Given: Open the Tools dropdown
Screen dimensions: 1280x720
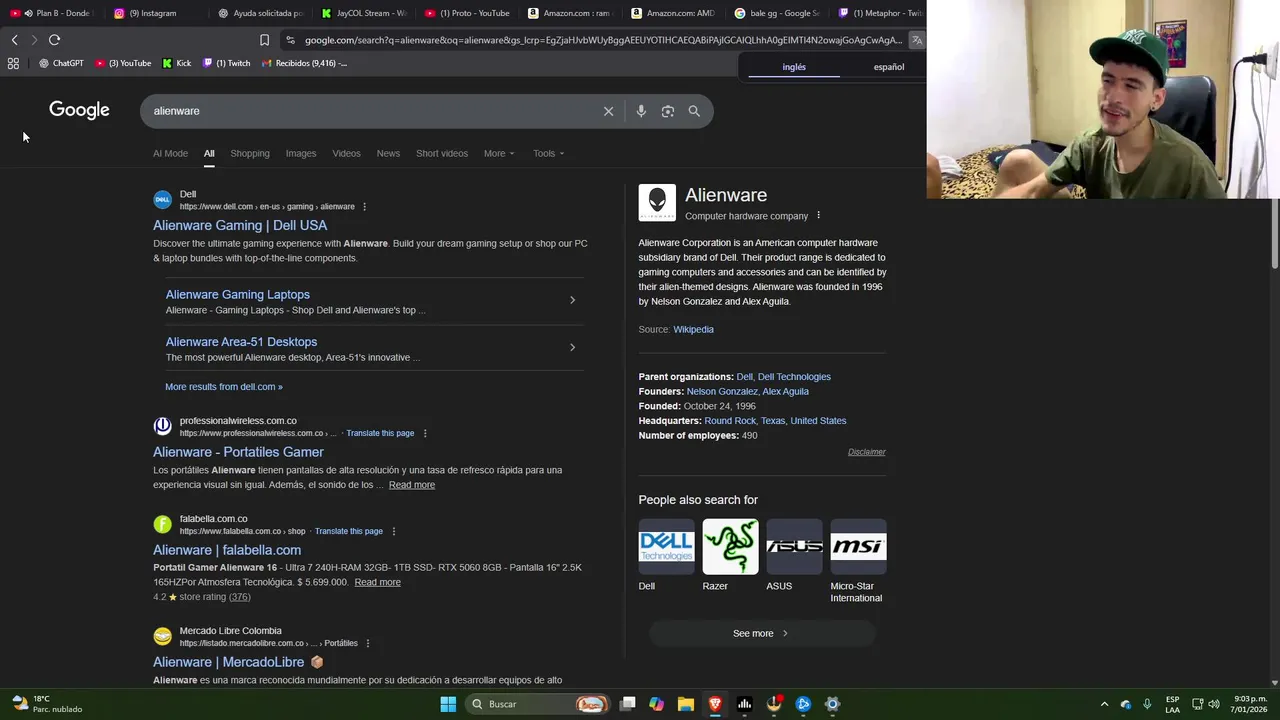Looking at the screenshot, I should click(x=548, y=153).
